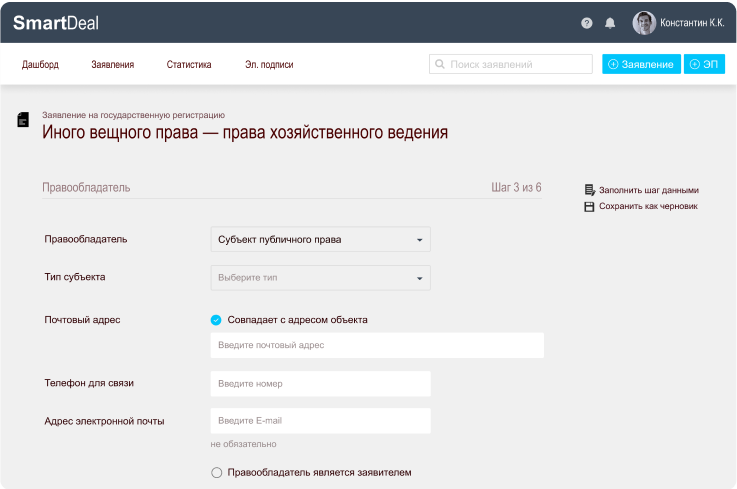This screenshot has width=737, height=489.
Task: Click the Поиск заявлений search field
Action: pos(510,64)
